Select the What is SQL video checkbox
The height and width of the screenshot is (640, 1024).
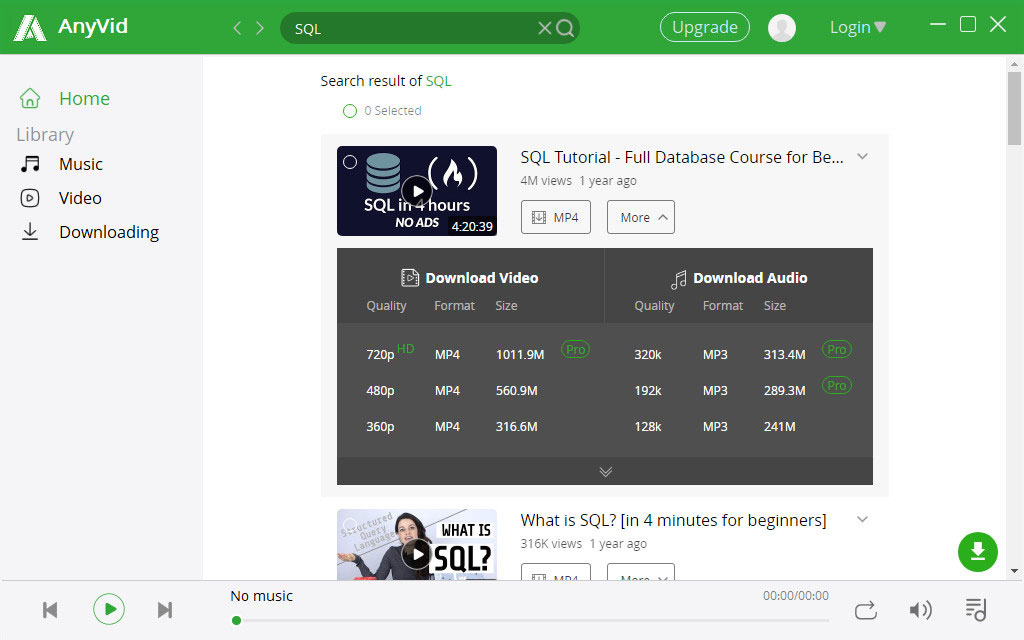(x=350, y=524)
